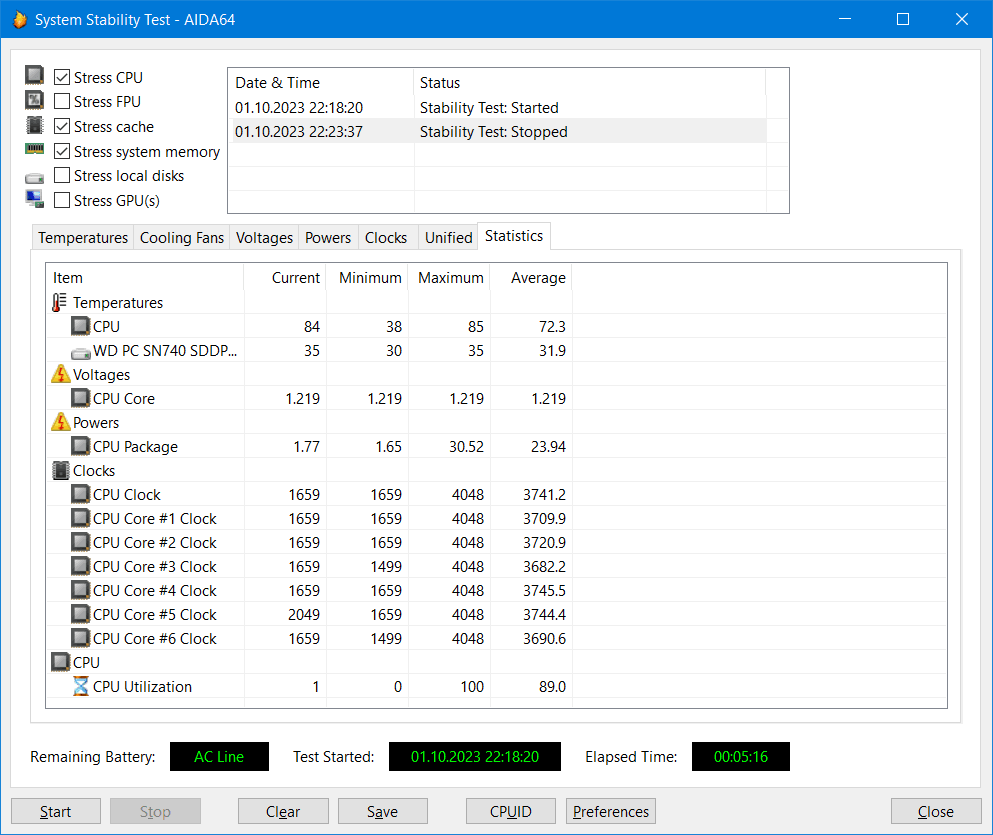Click the chip icon of CPU temperature row
This screenshot has width=993, height=835.
pos(80,327)
